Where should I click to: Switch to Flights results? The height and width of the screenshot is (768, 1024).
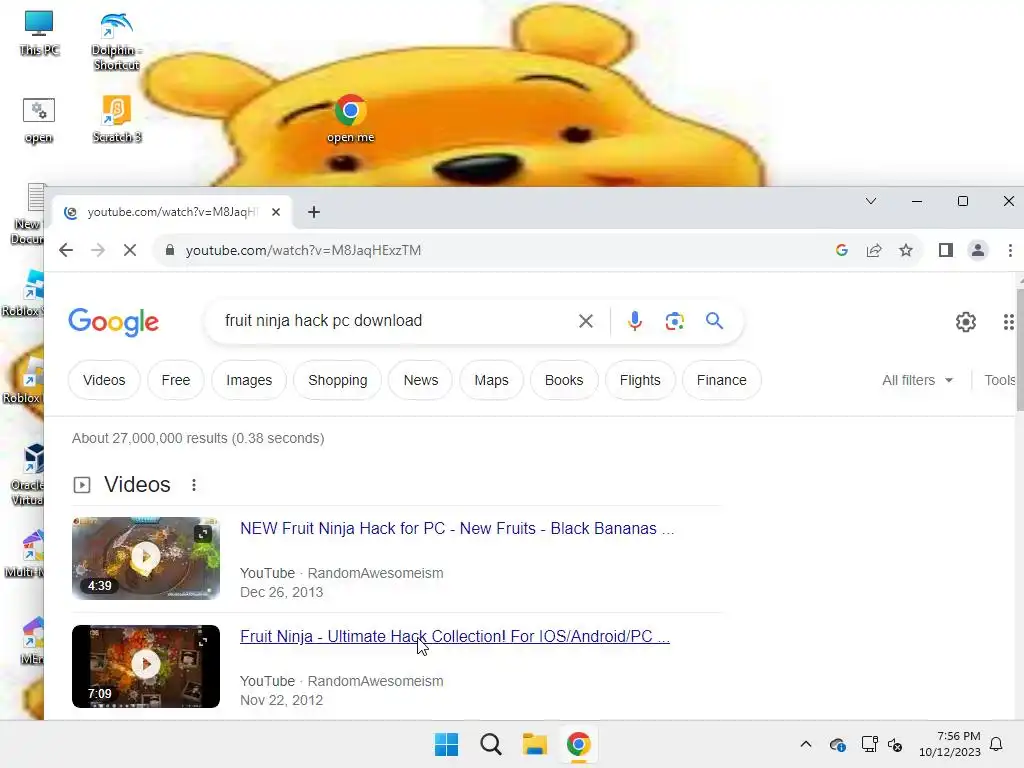pos(640,380)
